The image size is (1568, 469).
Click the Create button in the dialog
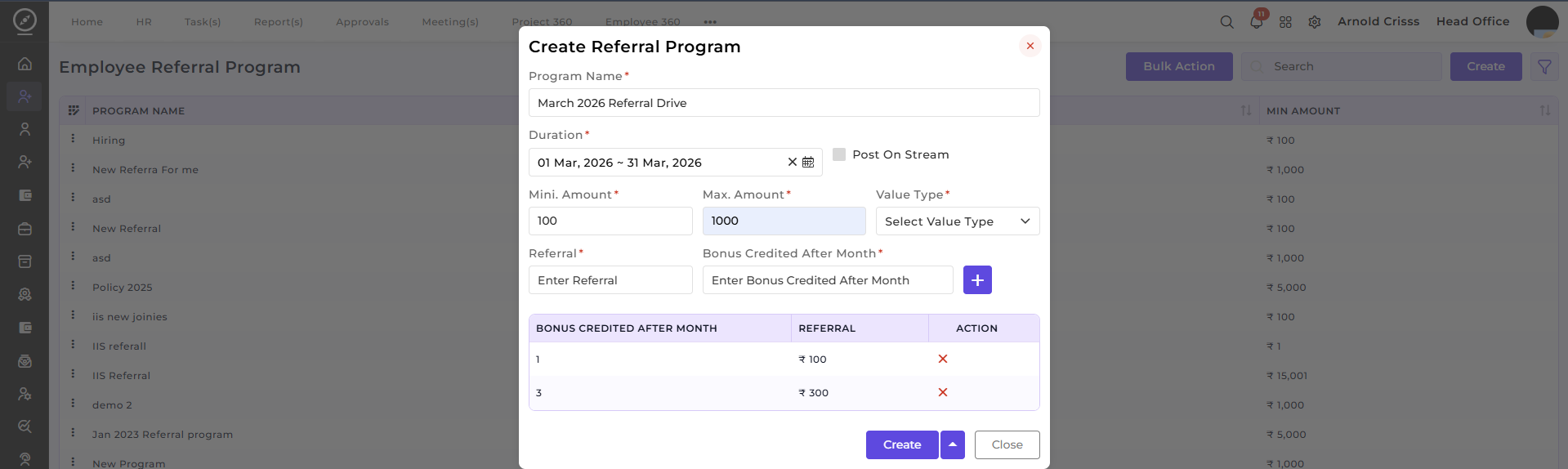902,445
